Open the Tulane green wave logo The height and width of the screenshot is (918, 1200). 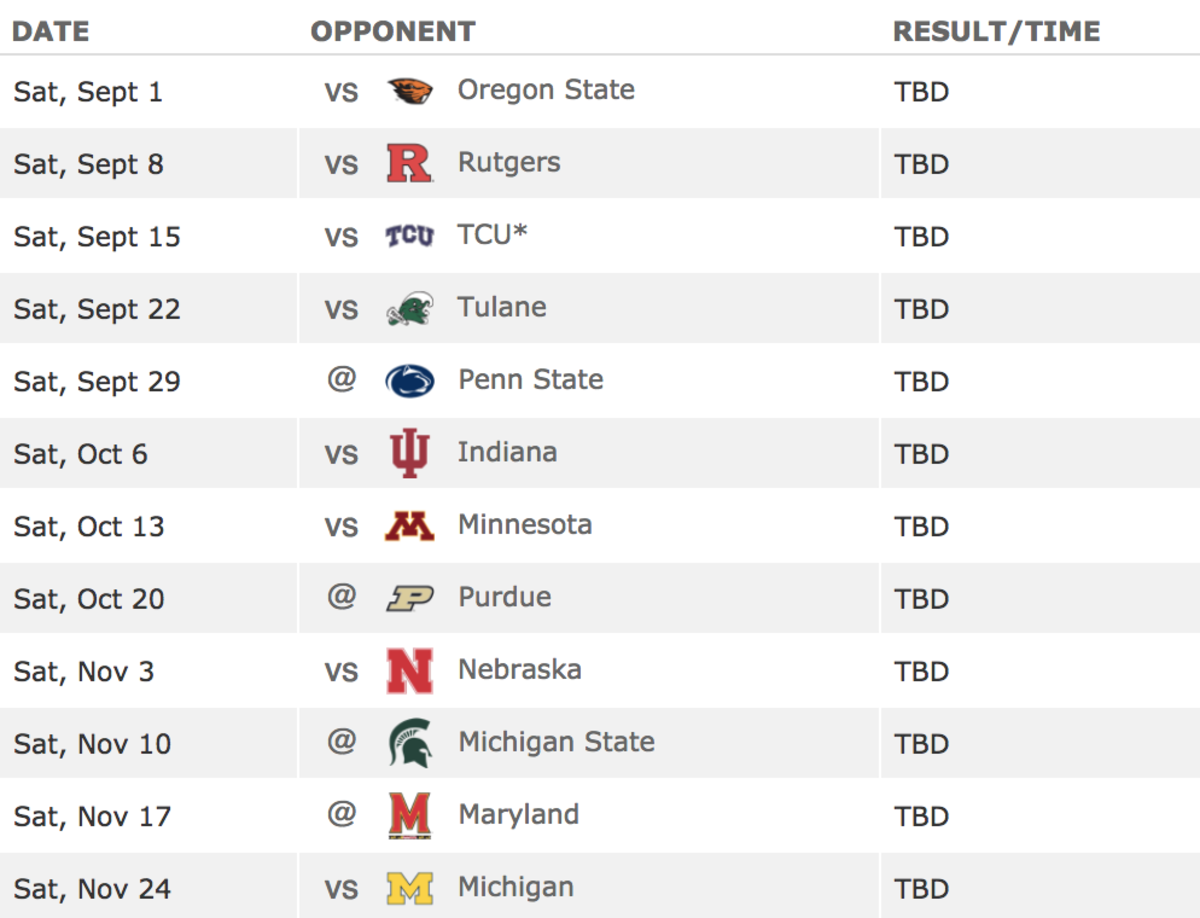coord(410,309)
